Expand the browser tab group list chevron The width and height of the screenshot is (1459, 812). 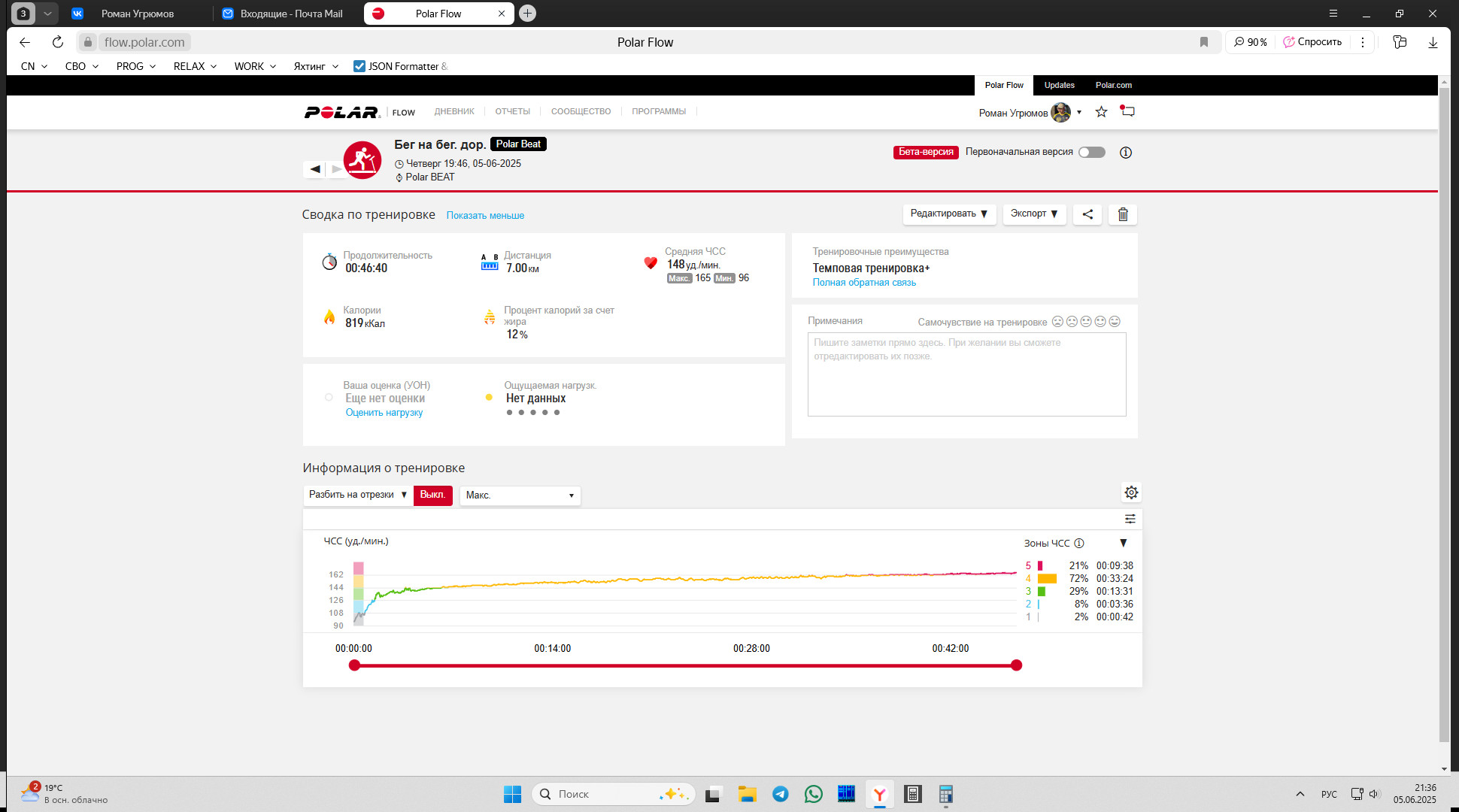pyautogui.click(x=47, y=14)
